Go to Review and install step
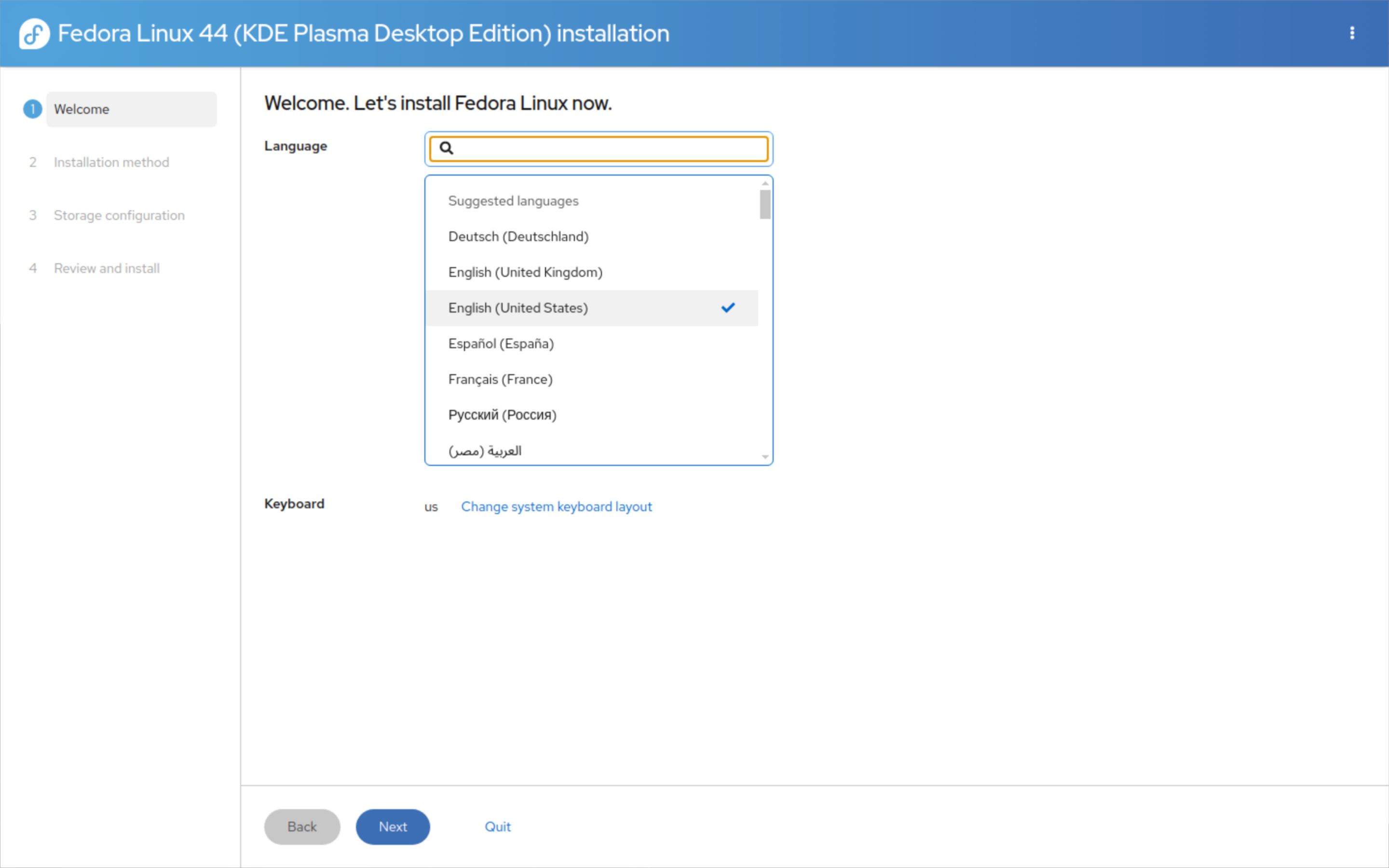1389x868 pixels. 107,268
